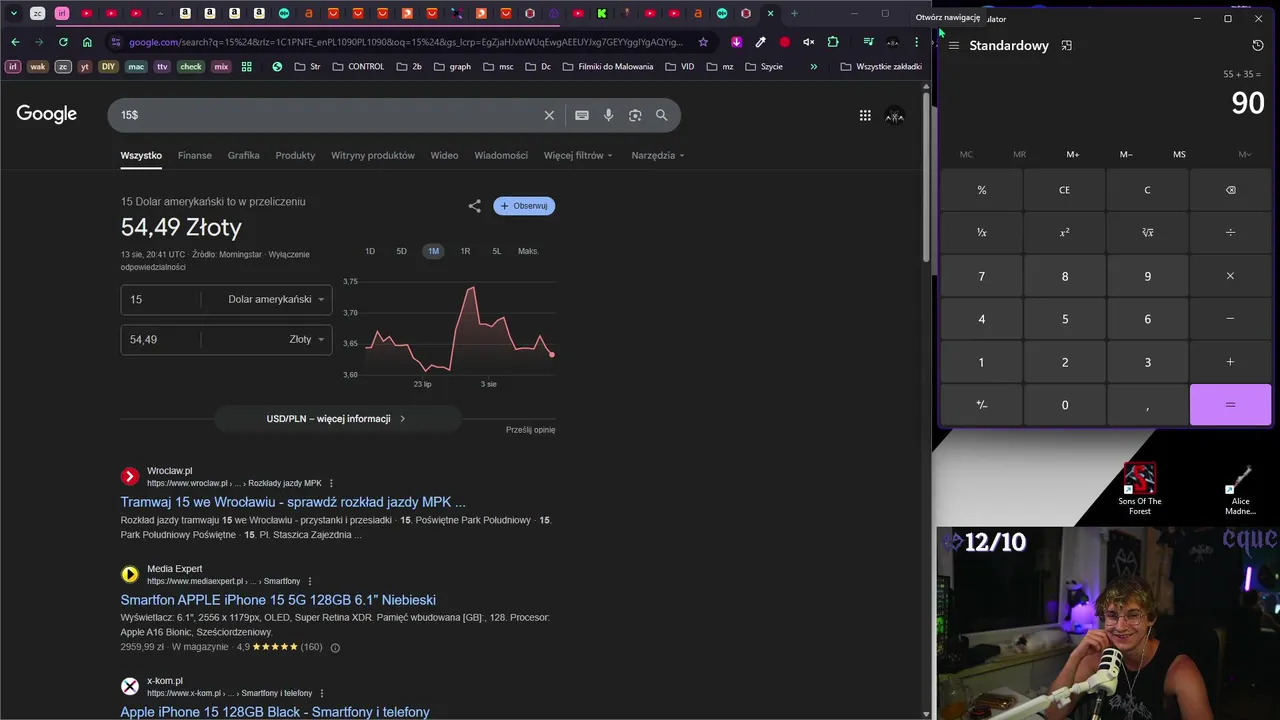Click calculator M+ memory add
Screen dimensions: 1280x720
[x=1072, y=154]
